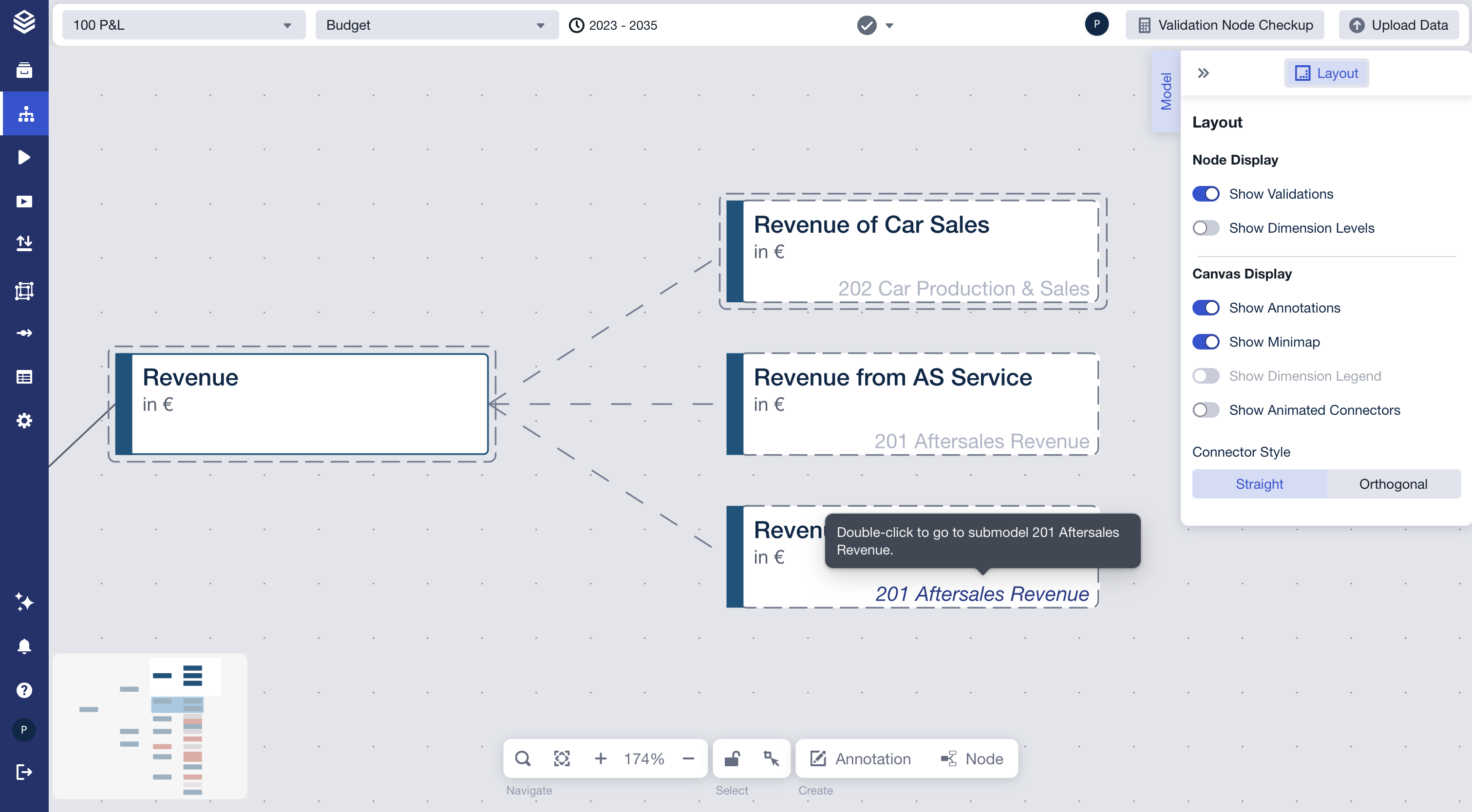
Task: Click the logout icon in sidebar
Action: pyautogui.click(x=24, y=772)
